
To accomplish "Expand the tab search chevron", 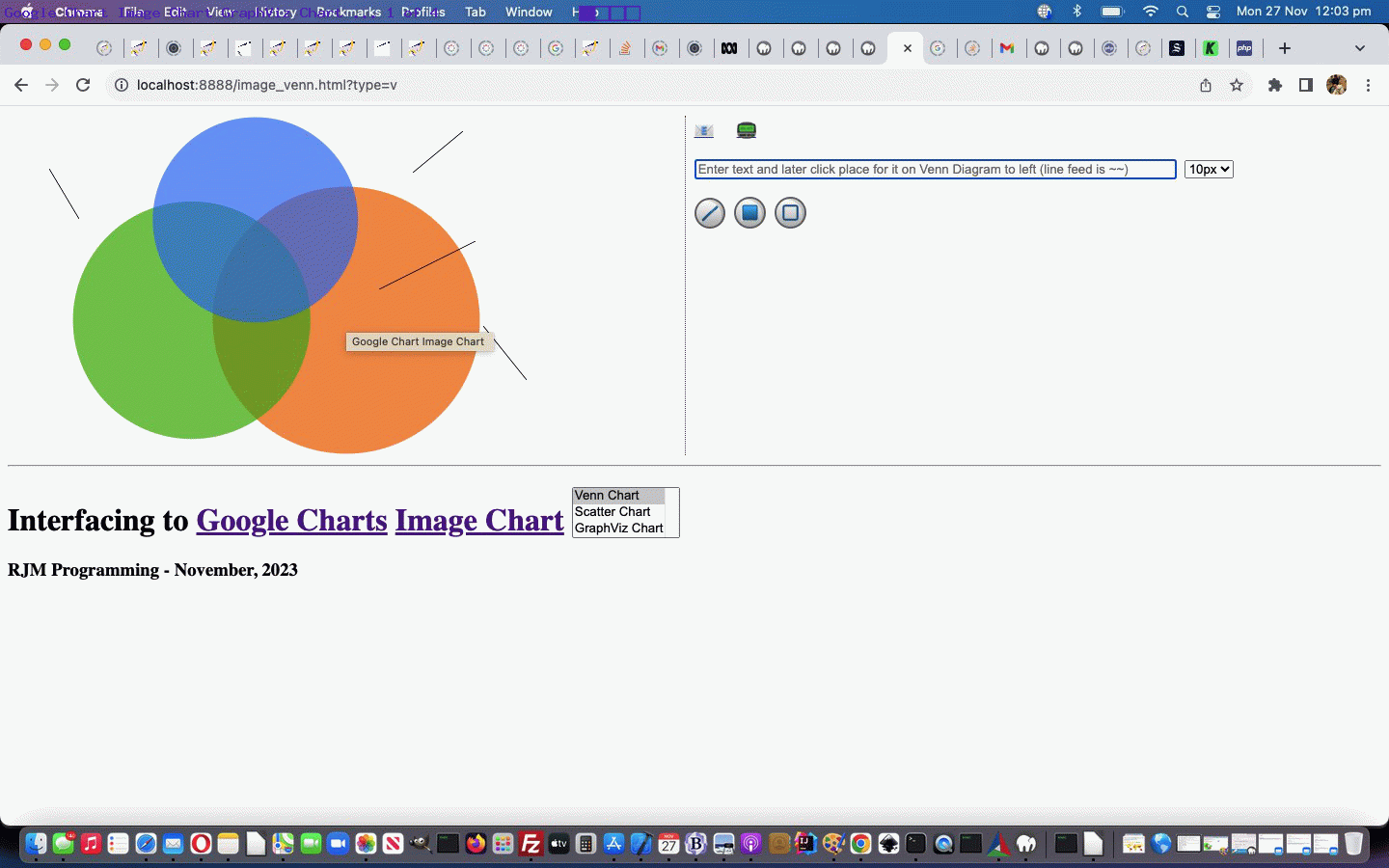I will click(1360, 48).
